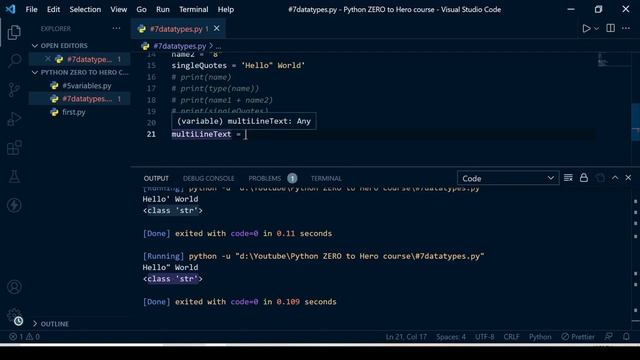The image size is (640, 360).
Task: Click the file path in the Running output line
Action: click(x=360, y=256)
